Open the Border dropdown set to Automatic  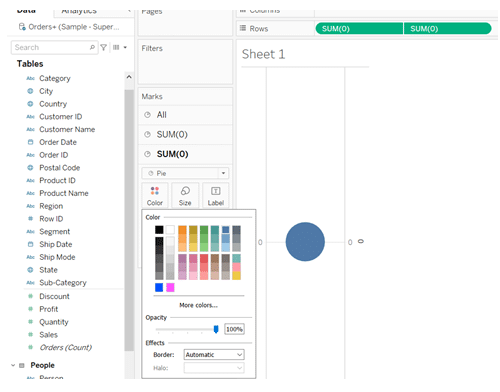214,355
